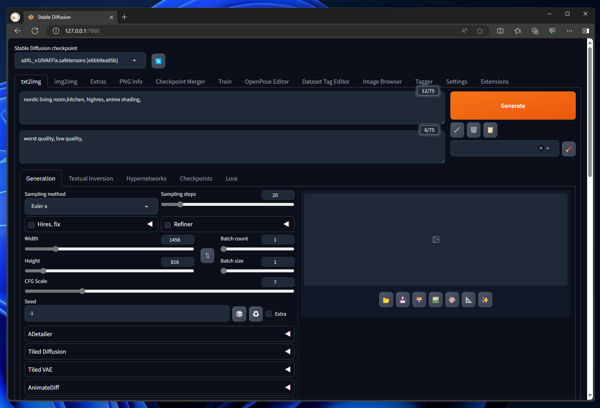
Task: Save zip archive with the third output icon
Action: coord(419,300)
